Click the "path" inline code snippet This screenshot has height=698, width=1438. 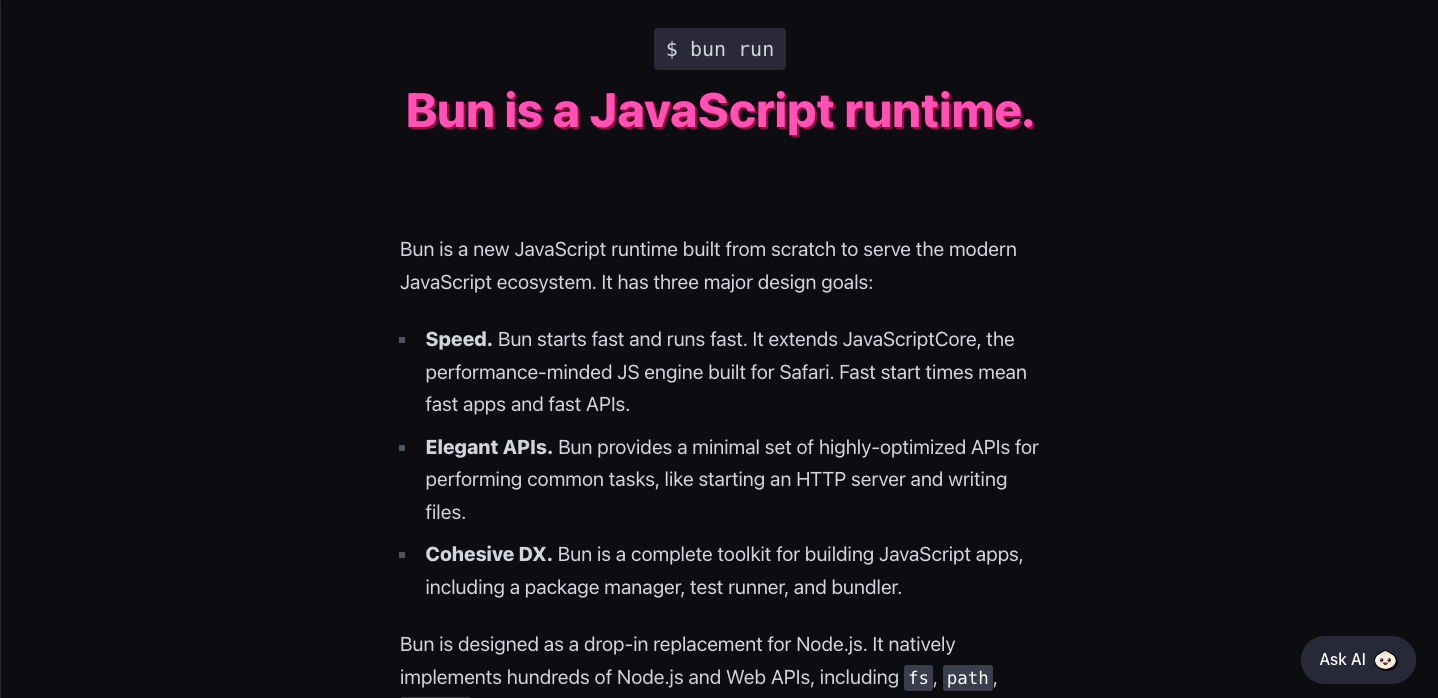tap(967, 678)
